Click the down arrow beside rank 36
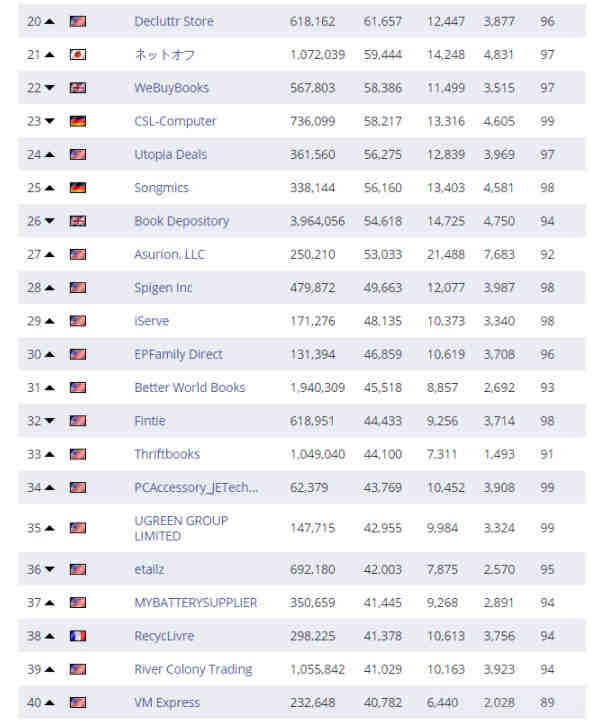 point(50,569)
